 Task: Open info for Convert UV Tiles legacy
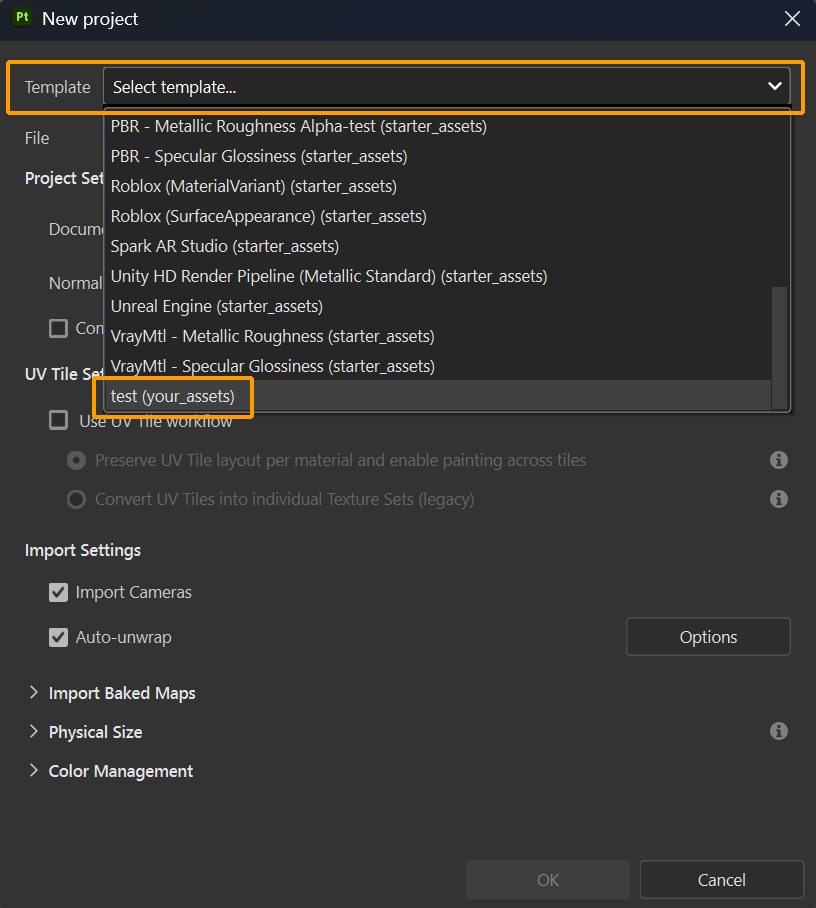pos(778,499)
